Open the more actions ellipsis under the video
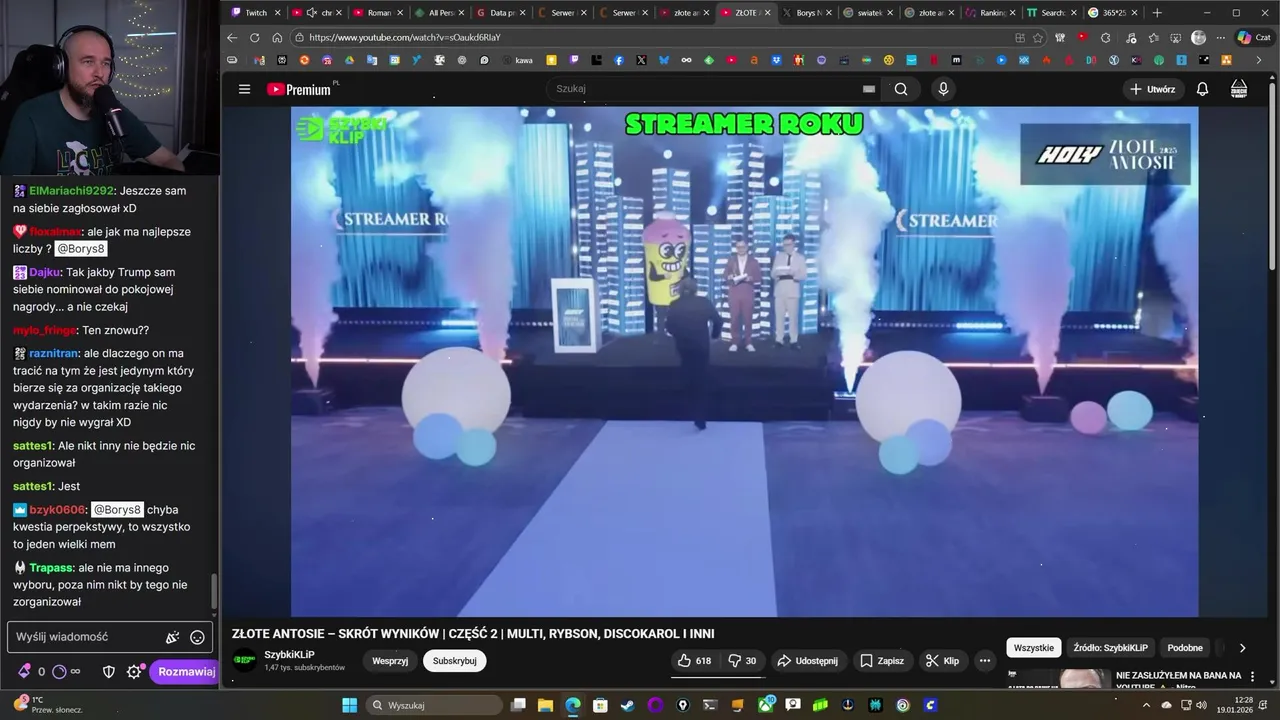This screenshot has height=720, width=1280. pyautogui.click(x=985, y=661)
